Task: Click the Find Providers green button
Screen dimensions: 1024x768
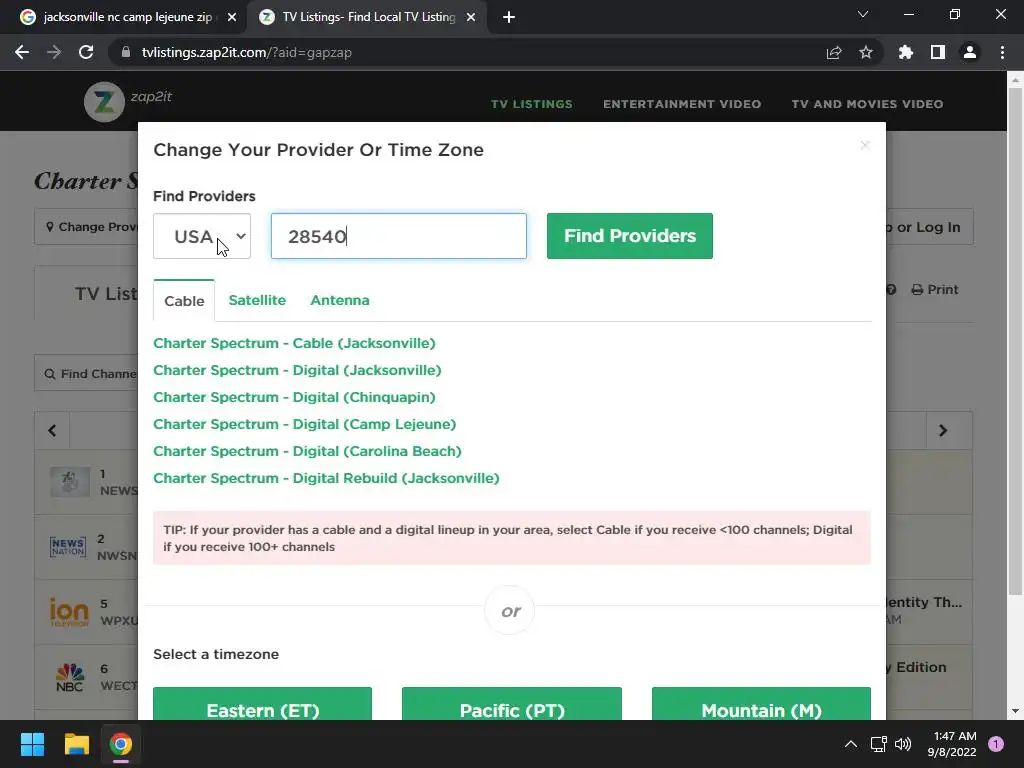Action: (630, 236)
